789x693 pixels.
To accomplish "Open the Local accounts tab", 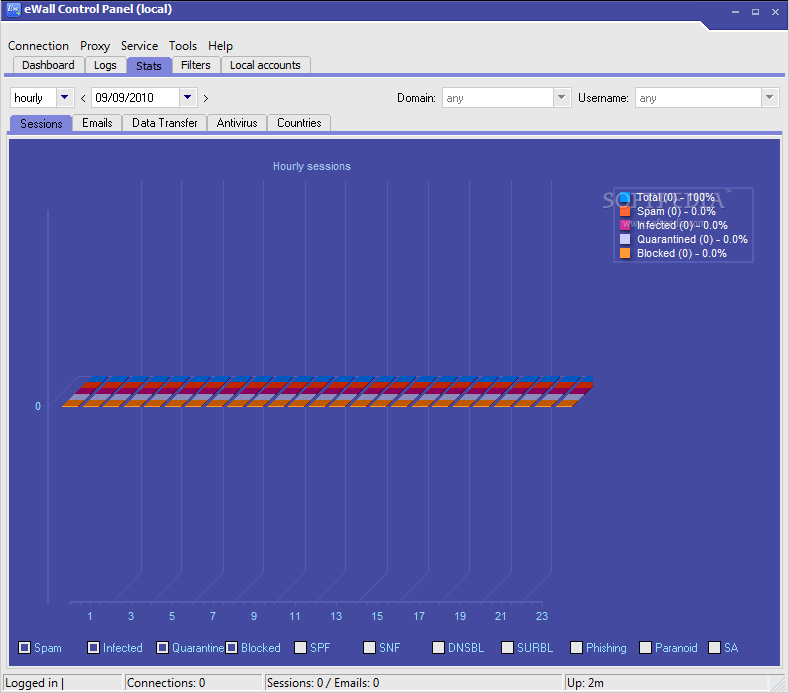I will click(265, 65).
